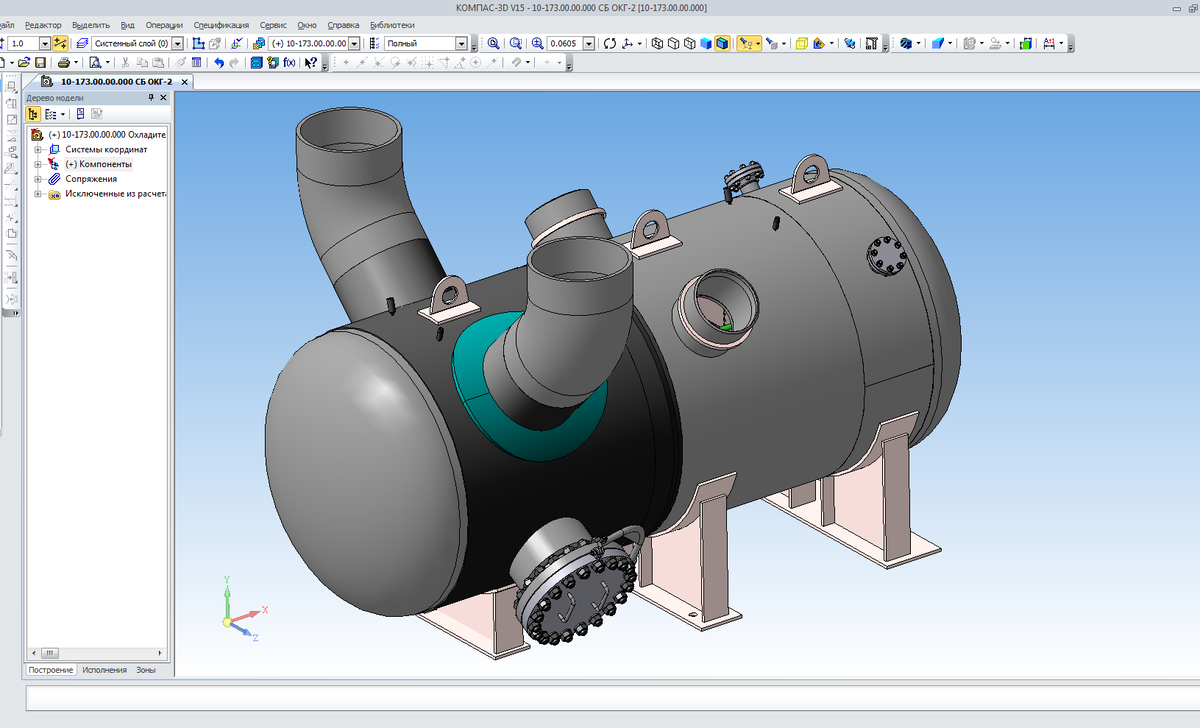Viewport: 1200px width, 728px height.
Task: Open the Редактор menu
Action: [43, 24]
